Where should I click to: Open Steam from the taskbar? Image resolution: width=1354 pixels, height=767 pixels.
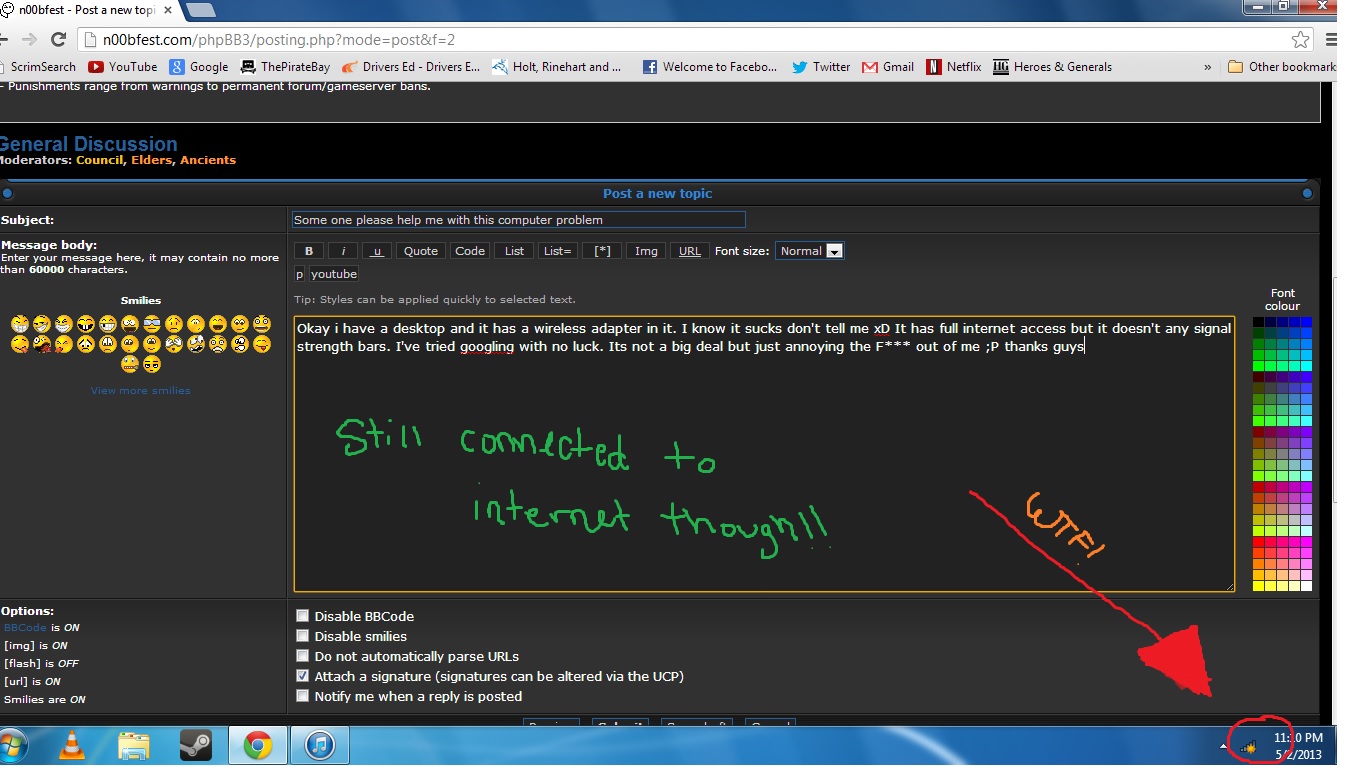pyautogui.click(x=196, y=745)
